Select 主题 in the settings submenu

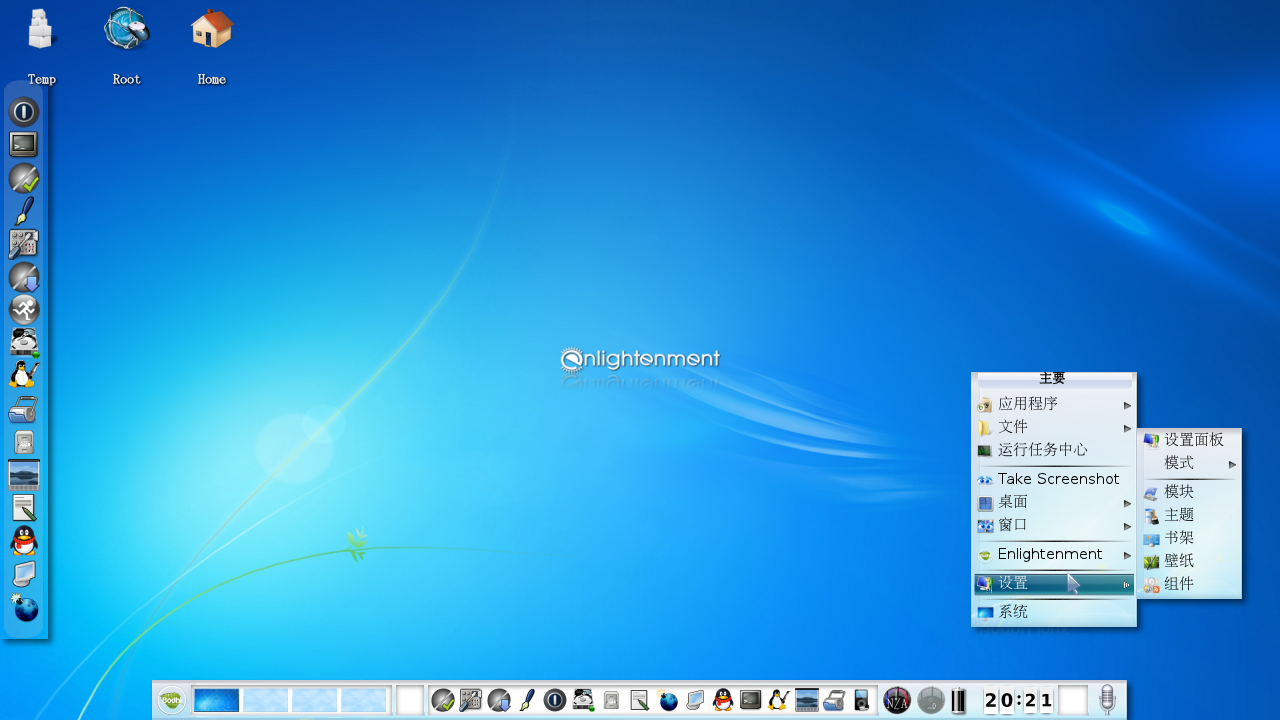point(1190,515)
